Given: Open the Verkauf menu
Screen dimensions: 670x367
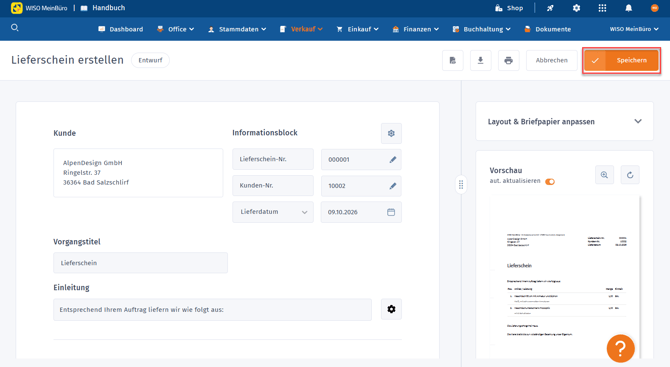Looking at the screenshot, I should [301, 29].
